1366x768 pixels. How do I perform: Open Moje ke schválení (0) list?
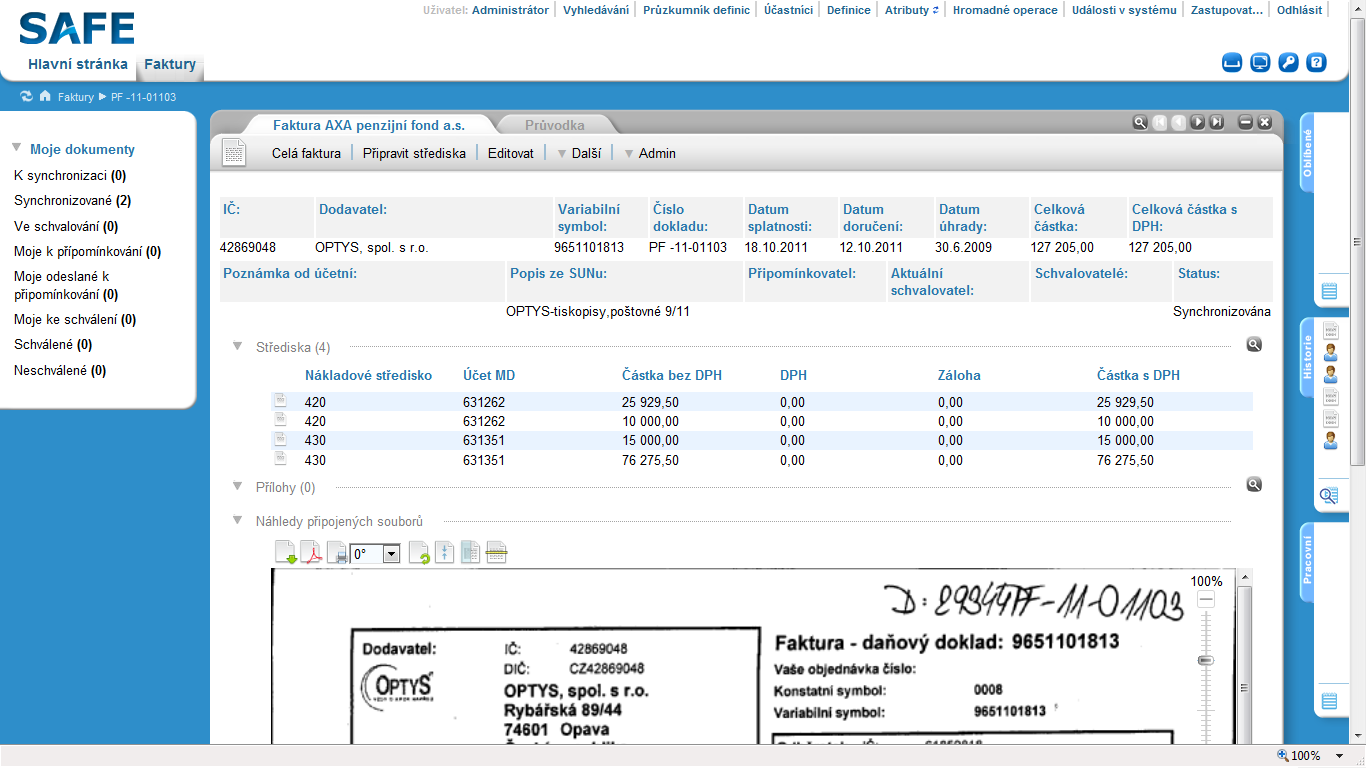(75, 320)
